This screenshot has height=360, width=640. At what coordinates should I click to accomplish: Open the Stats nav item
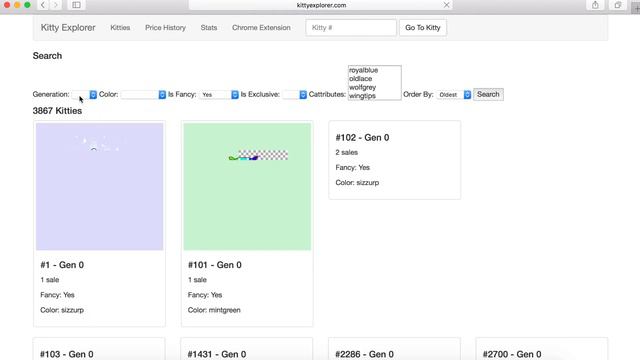click(x=209, y=27)
